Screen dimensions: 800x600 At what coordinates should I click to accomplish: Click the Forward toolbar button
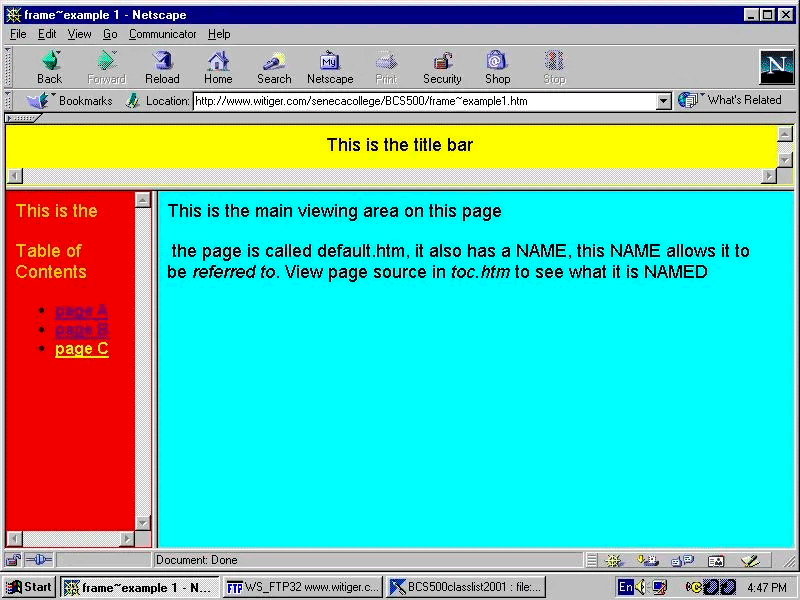tap(106, 67)
